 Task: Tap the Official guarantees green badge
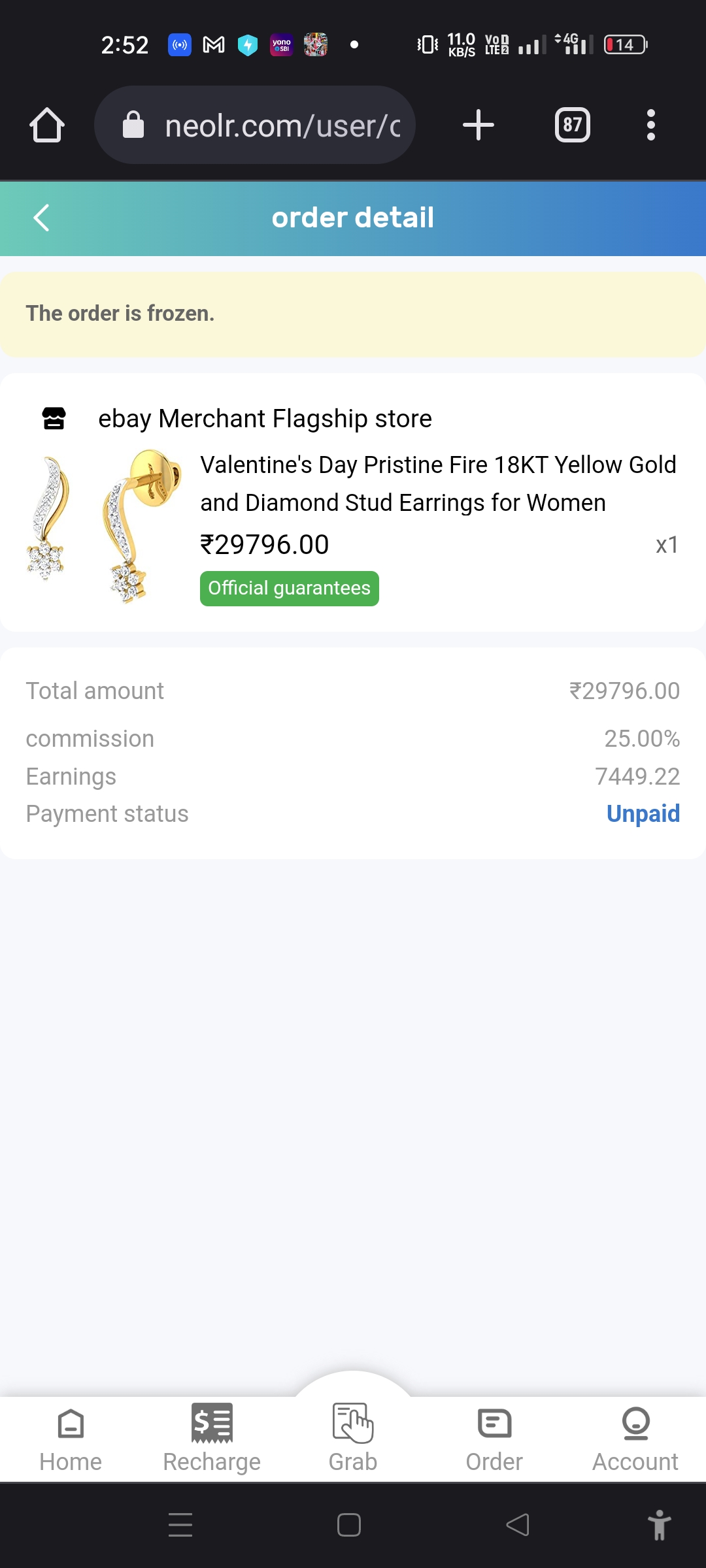[289, 588]
